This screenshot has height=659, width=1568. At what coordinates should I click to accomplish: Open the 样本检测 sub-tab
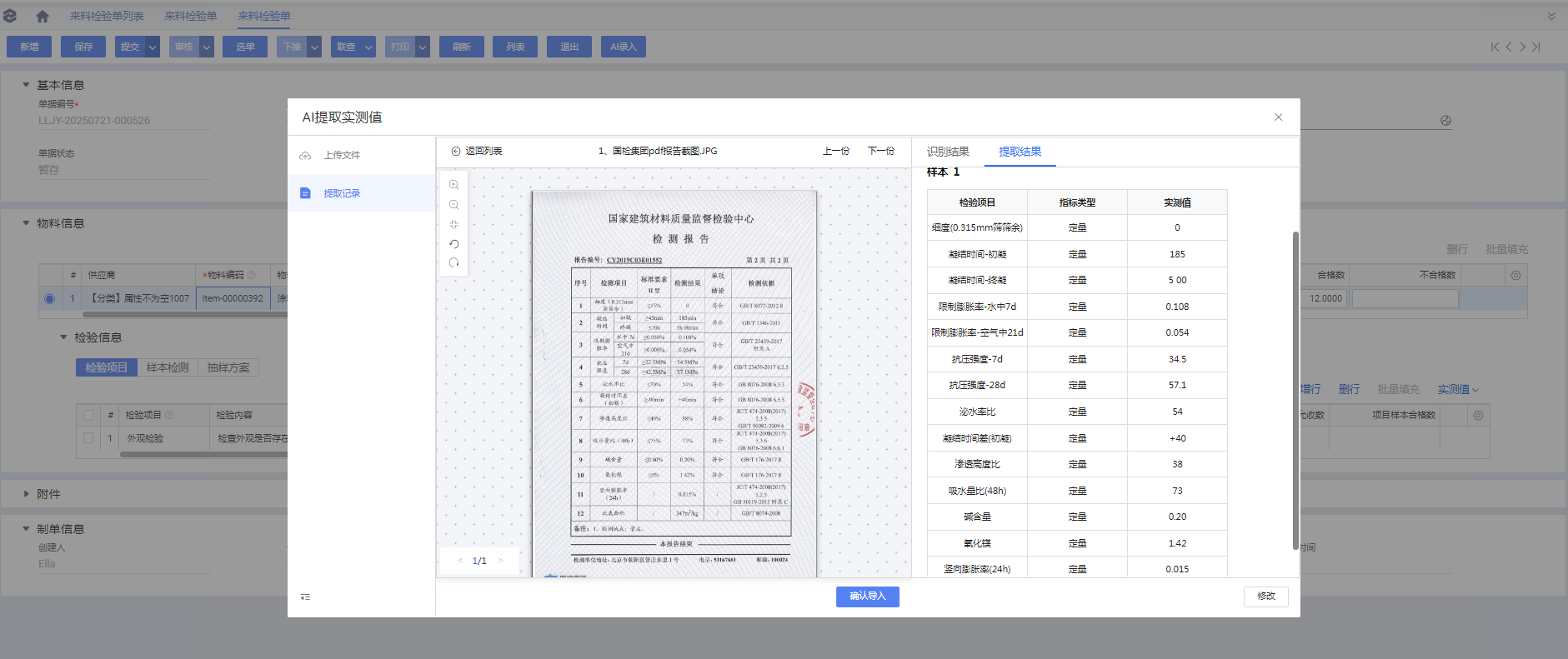coord(168,367)
